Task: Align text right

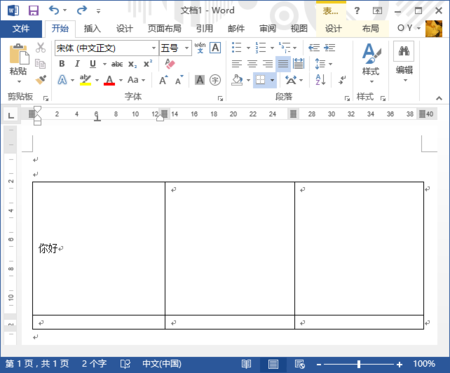Action: pyautogui.click(x=268, y=64)
